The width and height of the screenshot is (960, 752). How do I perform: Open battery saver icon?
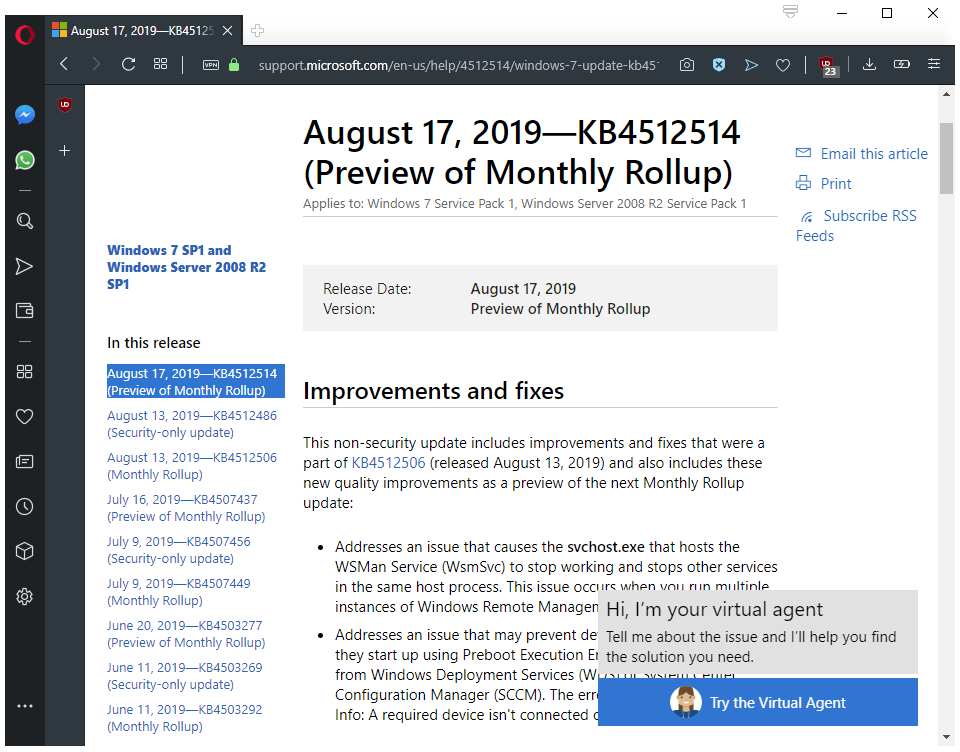pyautogui.click(x=902, y=64)
